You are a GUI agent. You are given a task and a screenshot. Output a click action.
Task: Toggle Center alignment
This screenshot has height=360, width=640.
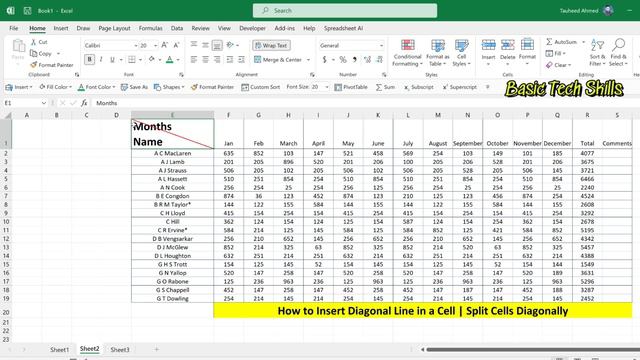point(205,60)
